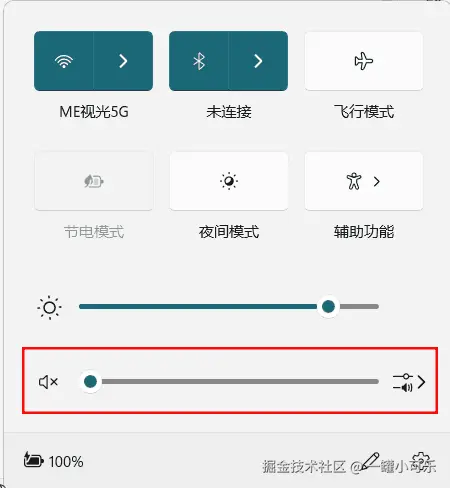The height and width of the screenshot is (488, 450).
Task: Click the battery saver leaf icon
Action: 94,181
